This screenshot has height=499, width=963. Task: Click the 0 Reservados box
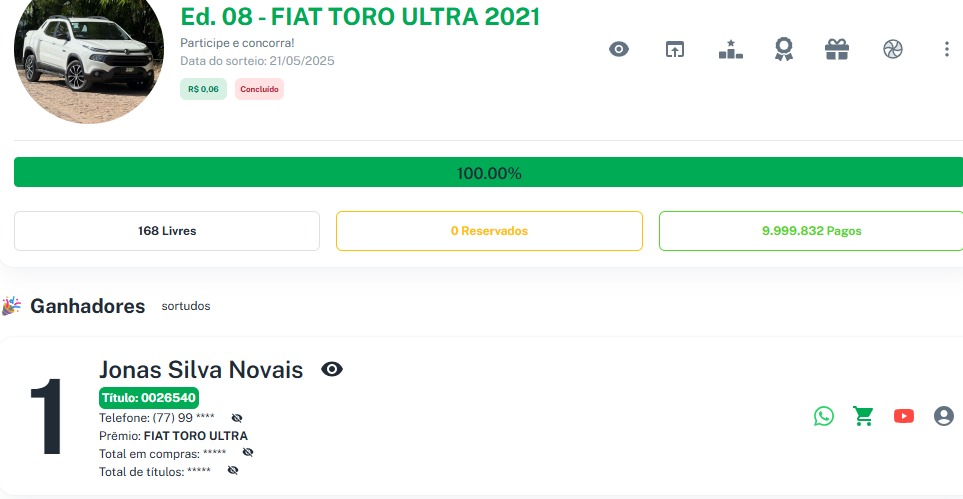pos(489,231)
